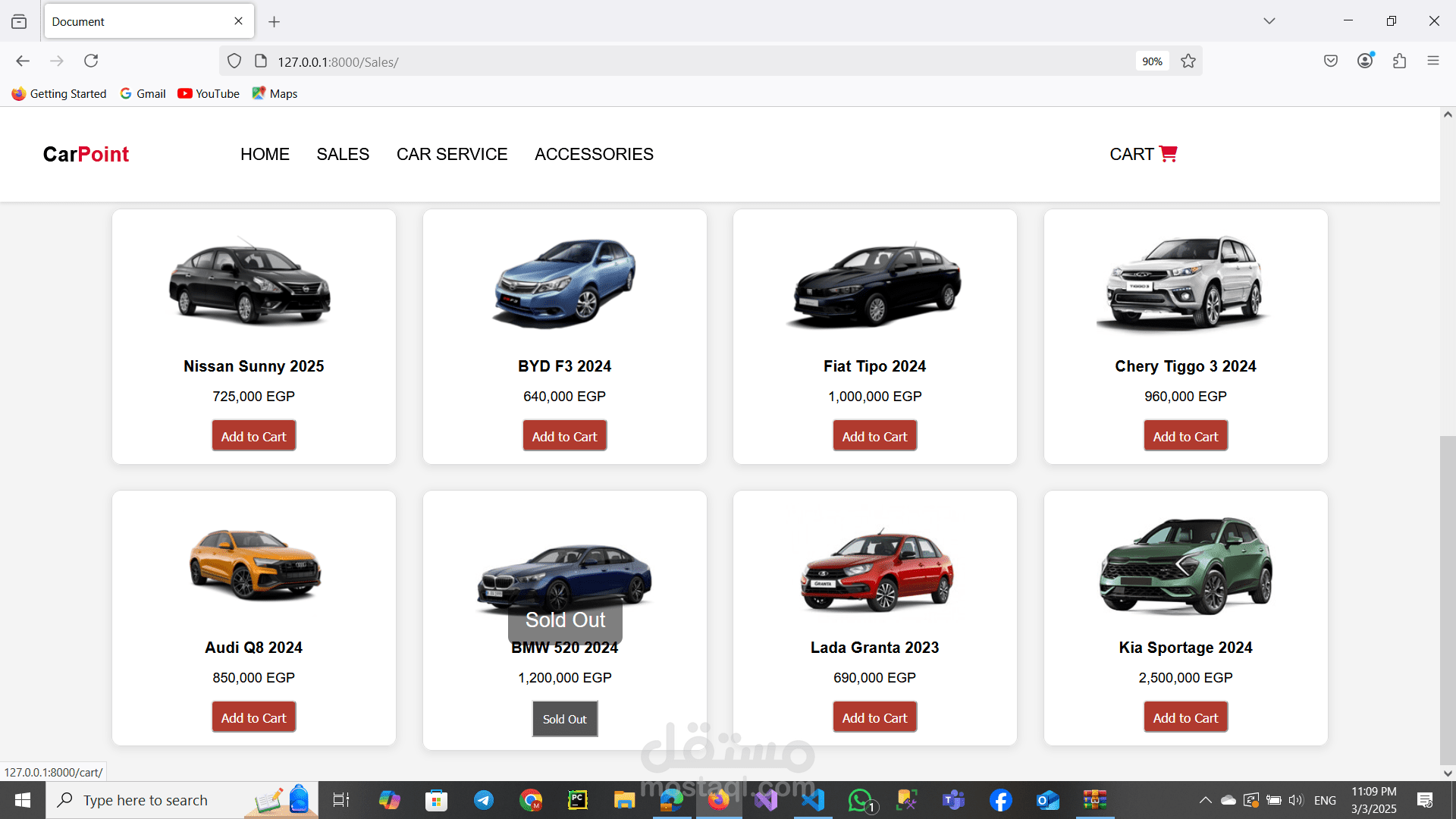Click the 90% zoom level indicator
Viewport: 1456px width, 819px height.
click(1152, 61)
